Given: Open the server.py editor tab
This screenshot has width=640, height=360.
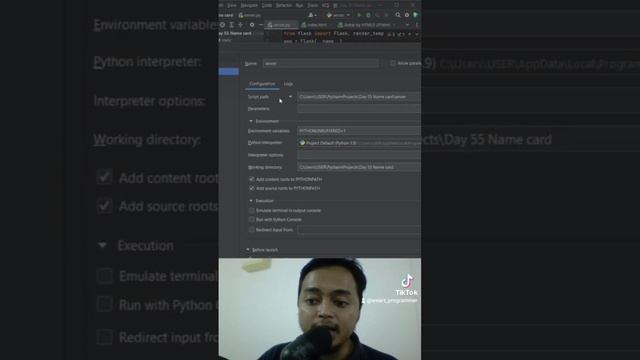Looking at the screenshot, I should click(281, 25).
